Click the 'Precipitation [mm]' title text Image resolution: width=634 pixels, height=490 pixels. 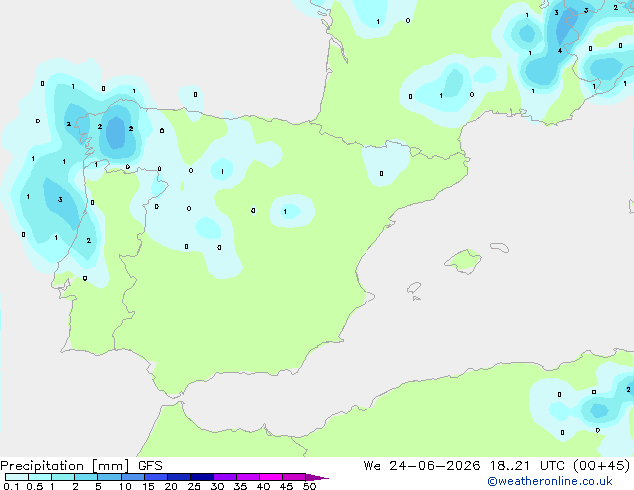pyautogui.click(x=65, y=466)
